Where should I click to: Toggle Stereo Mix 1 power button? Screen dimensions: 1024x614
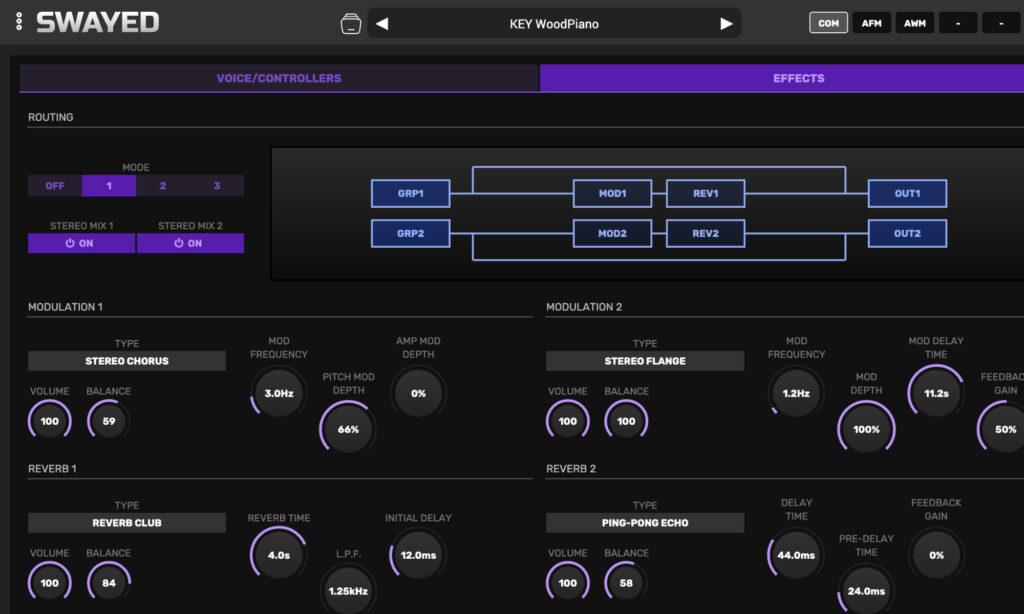[81, 243]
